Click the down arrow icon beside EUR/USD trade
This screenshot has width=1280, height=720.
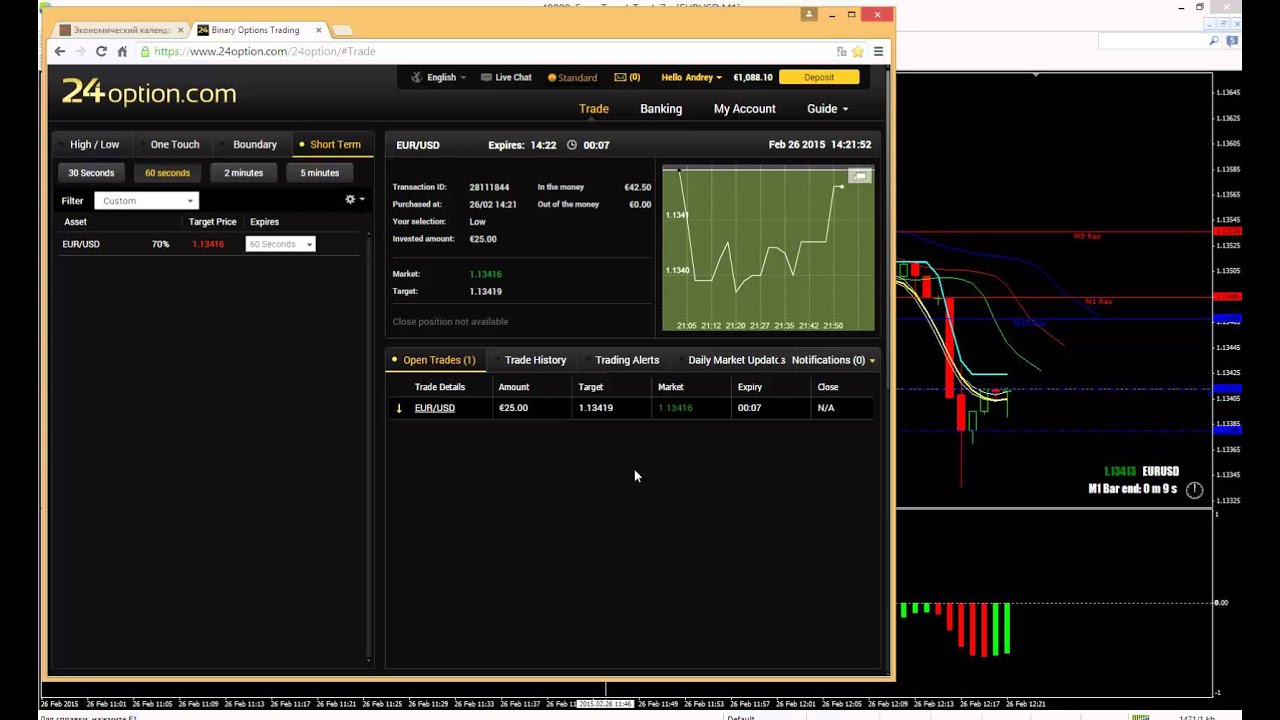pyautogui.click(x=399, y=408)
